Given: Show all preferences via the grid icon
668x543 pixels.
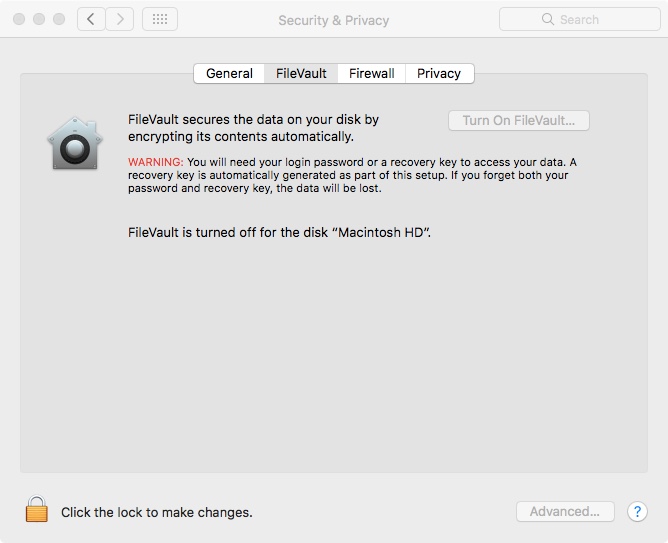Looking at the screenshot, I should (x=160, y=19).
